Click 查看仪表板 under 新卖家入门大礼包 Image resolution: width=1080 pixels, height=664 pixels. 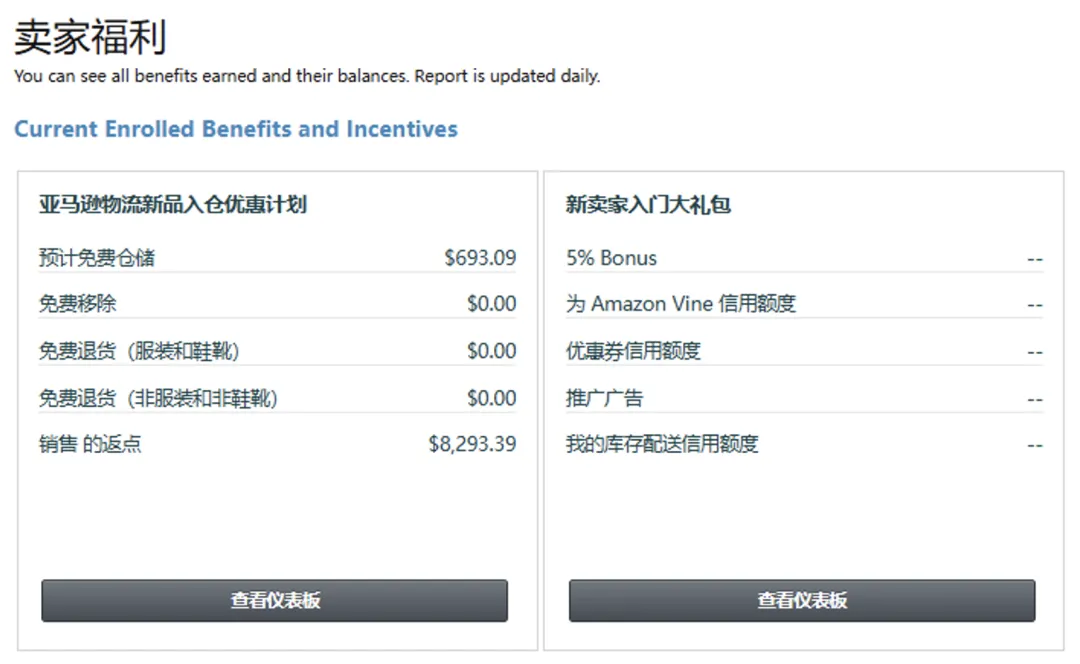tap(802, 601)
